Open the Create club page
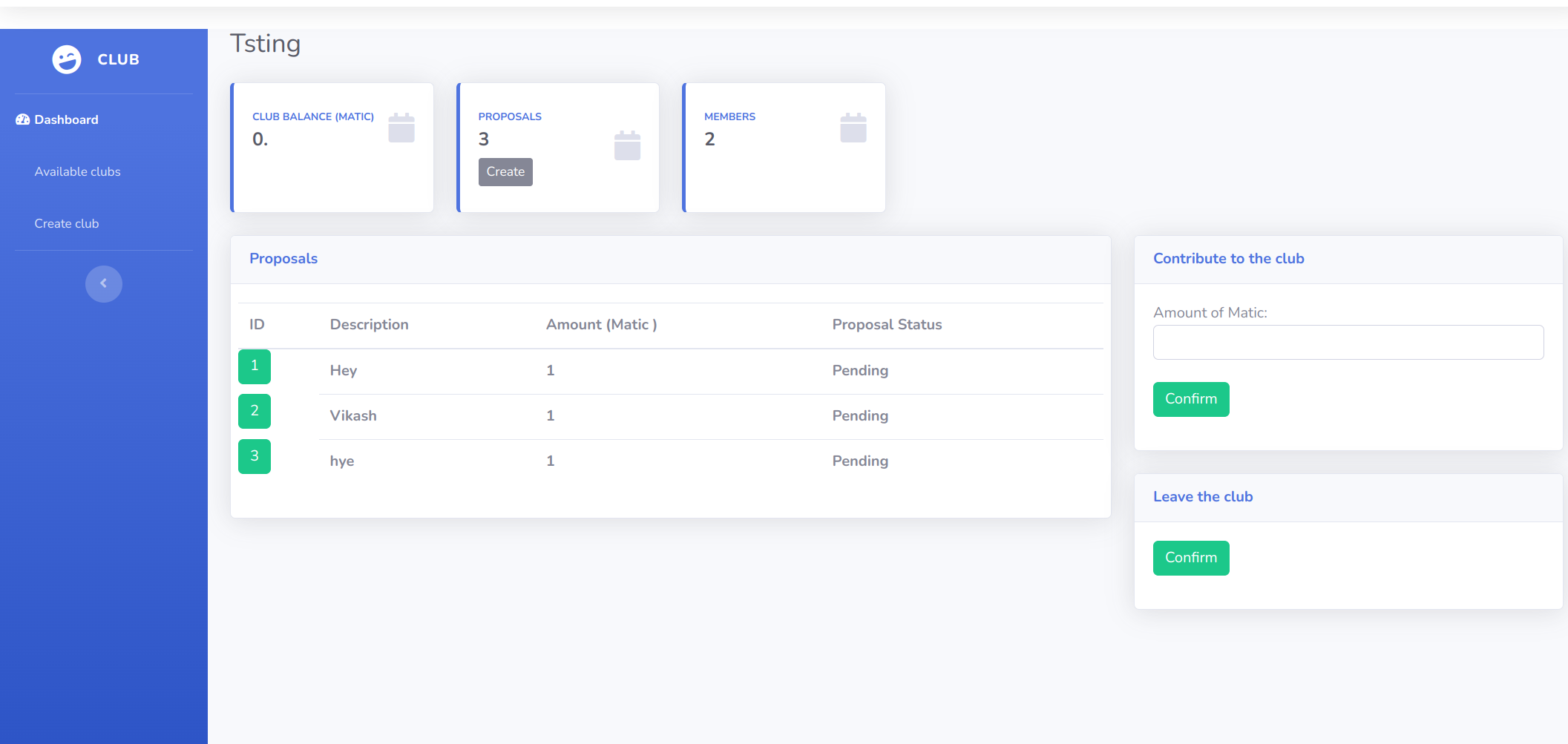1568x744 pixels. 66,223
